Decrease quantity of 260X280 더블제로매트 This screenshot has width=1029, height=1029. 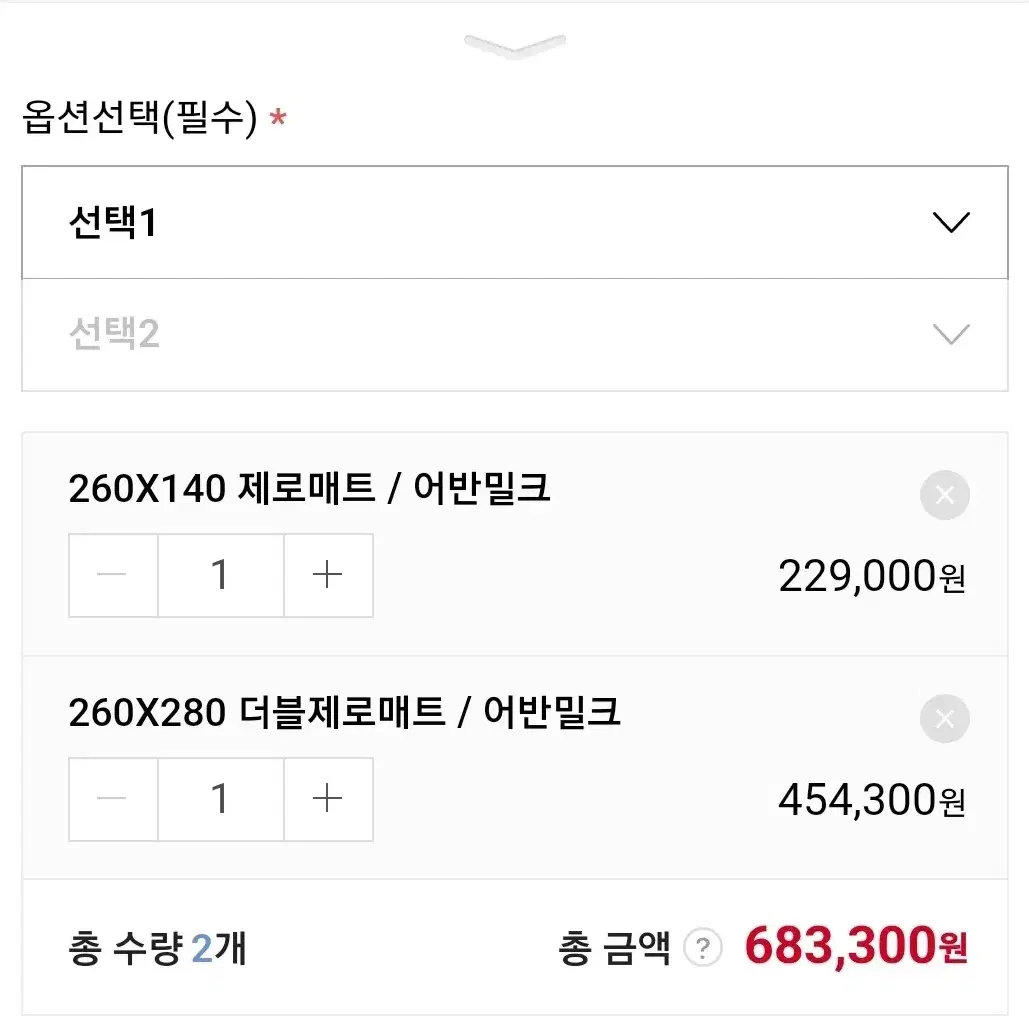[x=113, y=799]
